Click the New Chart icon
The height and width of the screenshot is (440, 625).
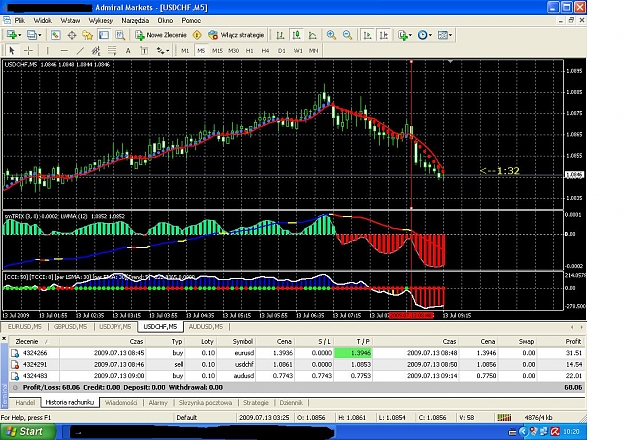click(x=11, y=35)
